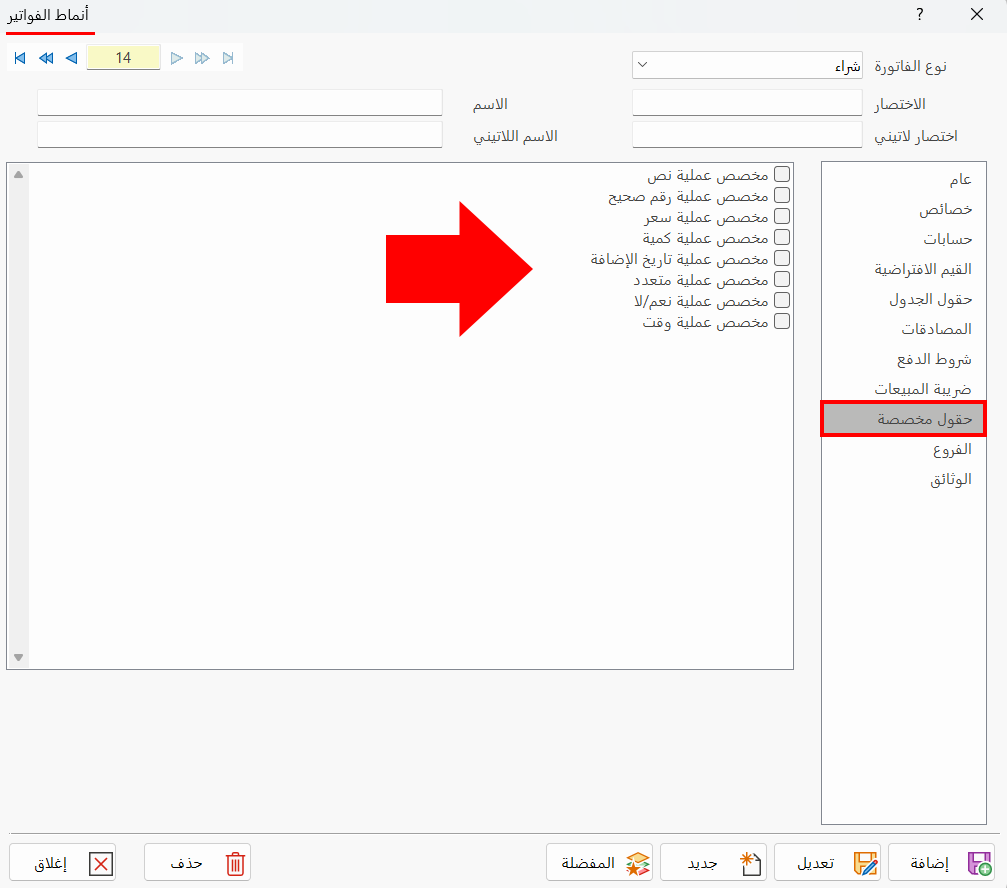Open the نوع الفاتورة dropdown
1007x888 pixels.
point(747,65)
